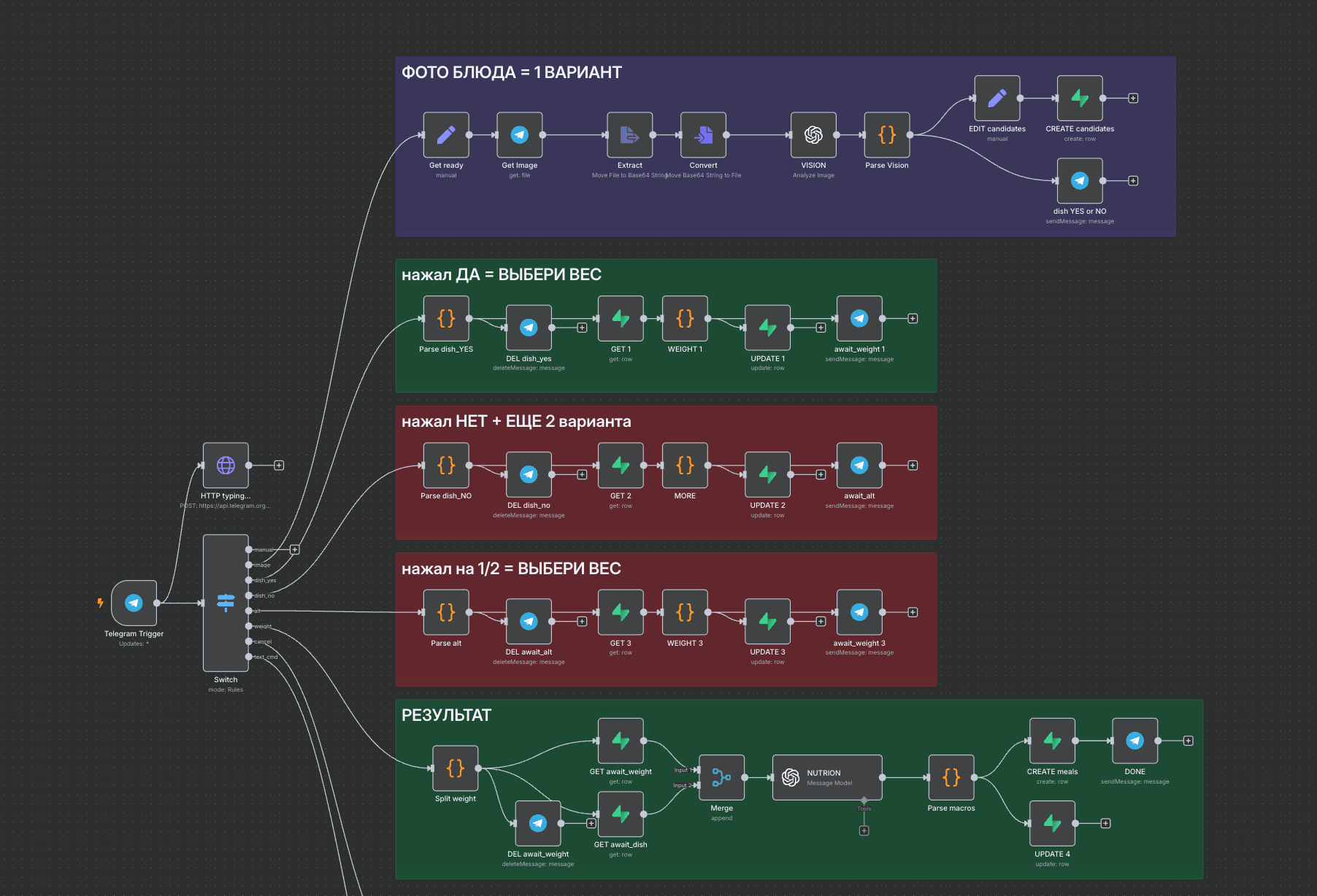
Task: Open the DONE sendMessage node
Action: (1134, 741)
